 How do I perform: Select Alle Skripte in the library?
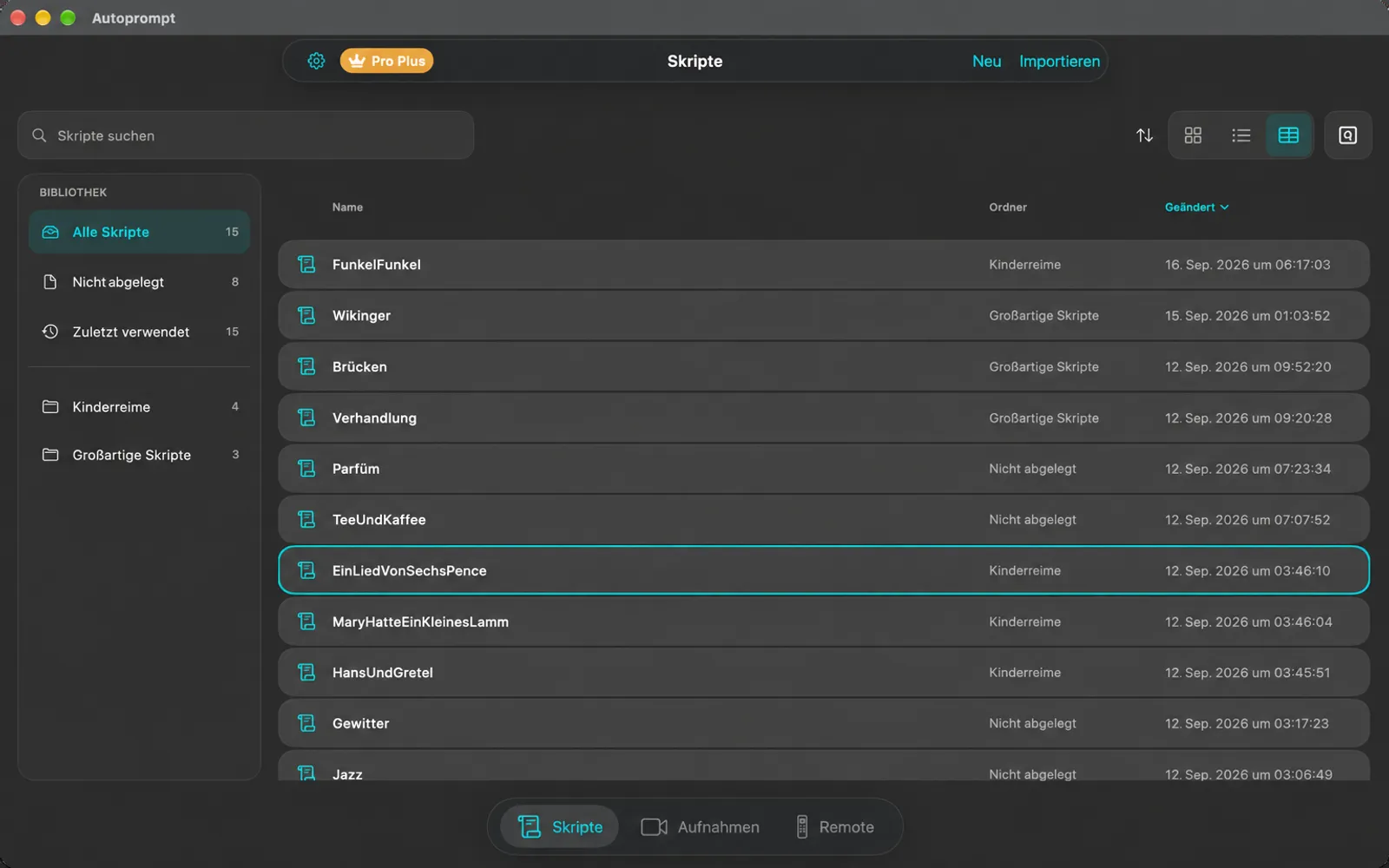(139, 232)
